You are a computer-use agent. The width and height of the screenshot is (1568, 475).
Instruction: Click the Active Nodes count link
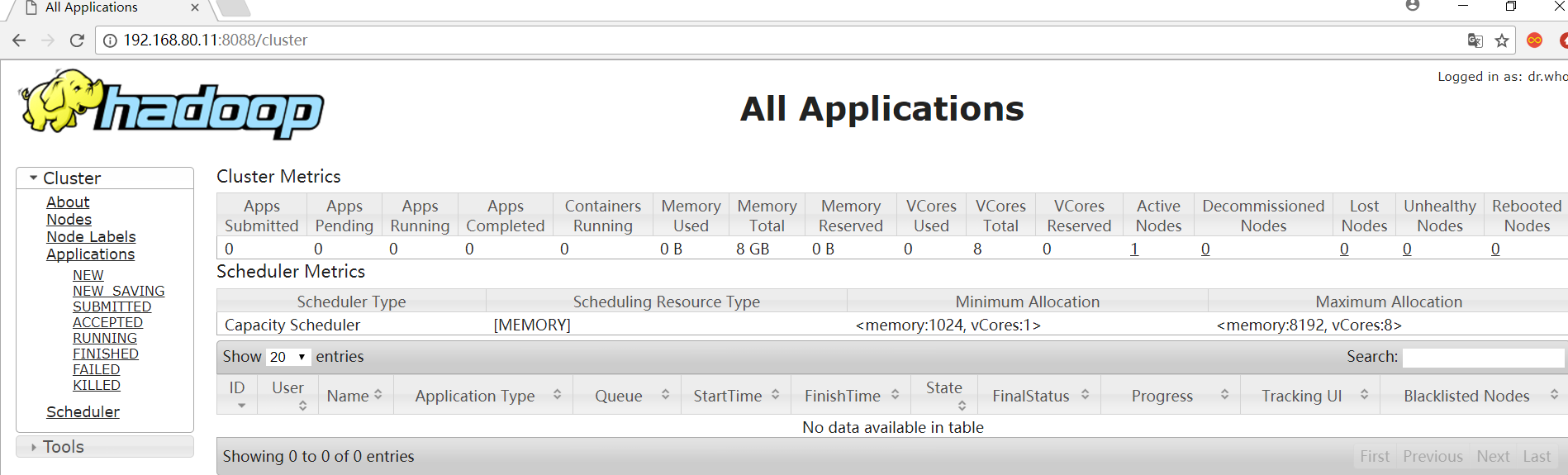coord(1134,249)
